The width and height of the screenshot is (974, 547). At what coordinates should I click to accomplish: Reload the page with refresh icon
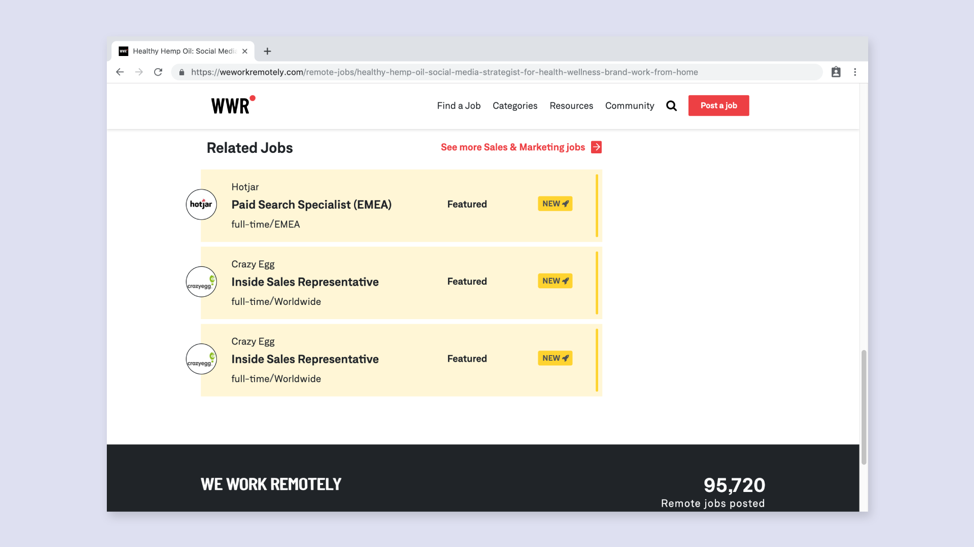tap(158, 72)
